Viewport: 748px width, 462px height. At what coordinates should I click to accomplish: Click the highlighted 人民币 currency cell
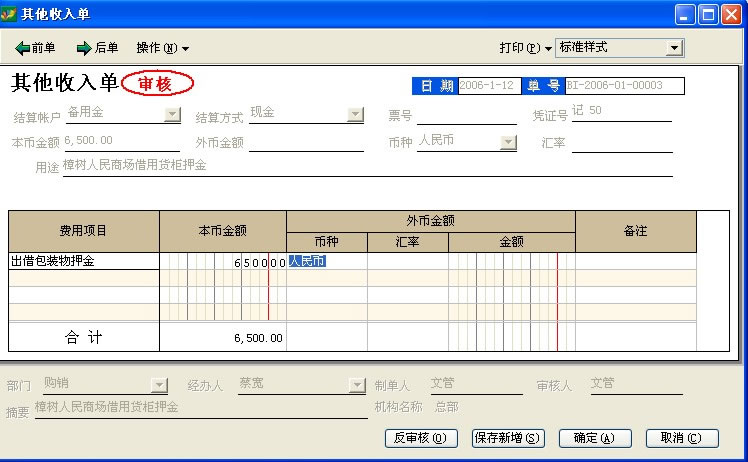tap(308, 261)
